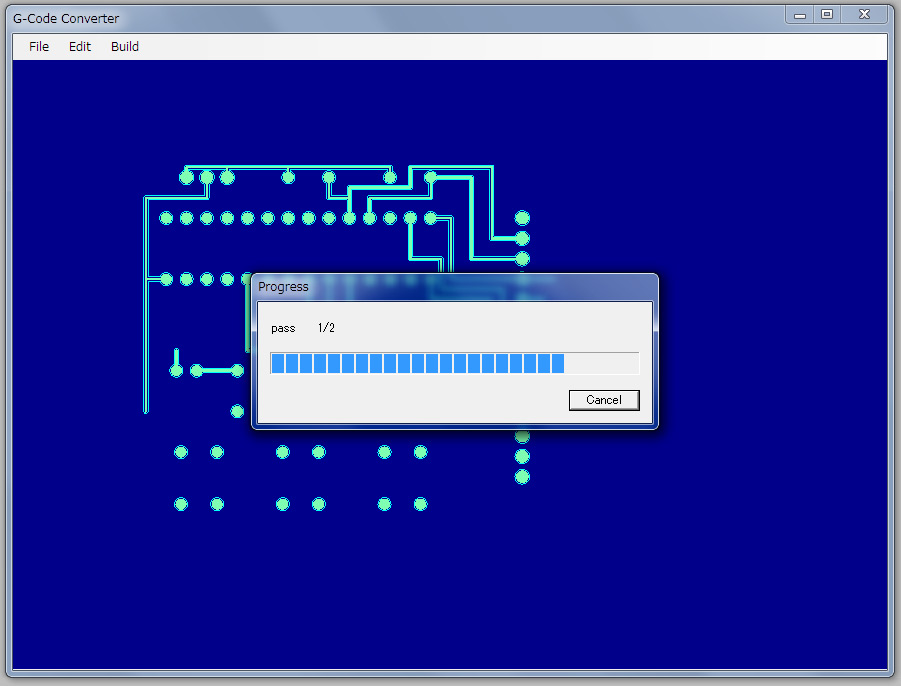The height and width of the screenshot is (686, 901).
Task: Open the Build menu
Action: (x=125, y=47)
